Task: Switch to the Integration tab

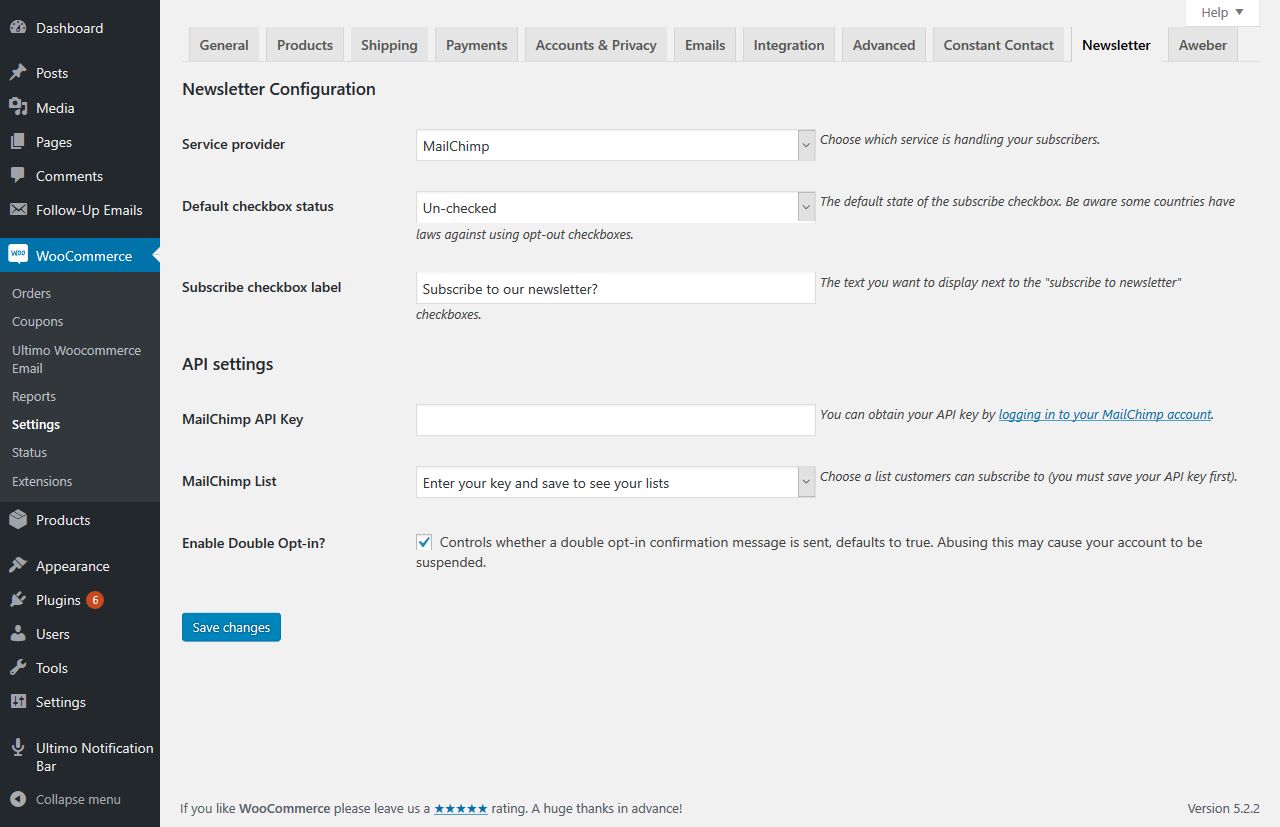Action: (x=789, y=45)
